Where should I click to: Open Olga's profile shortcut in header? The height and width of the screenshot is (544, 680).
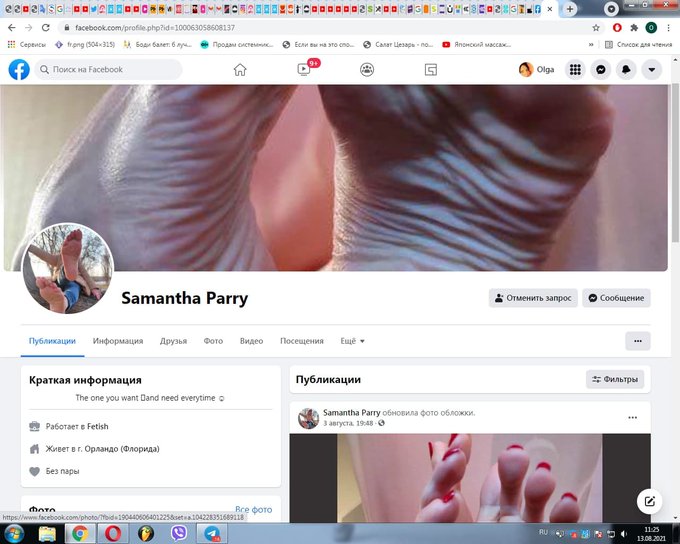(x=536, y=69)
